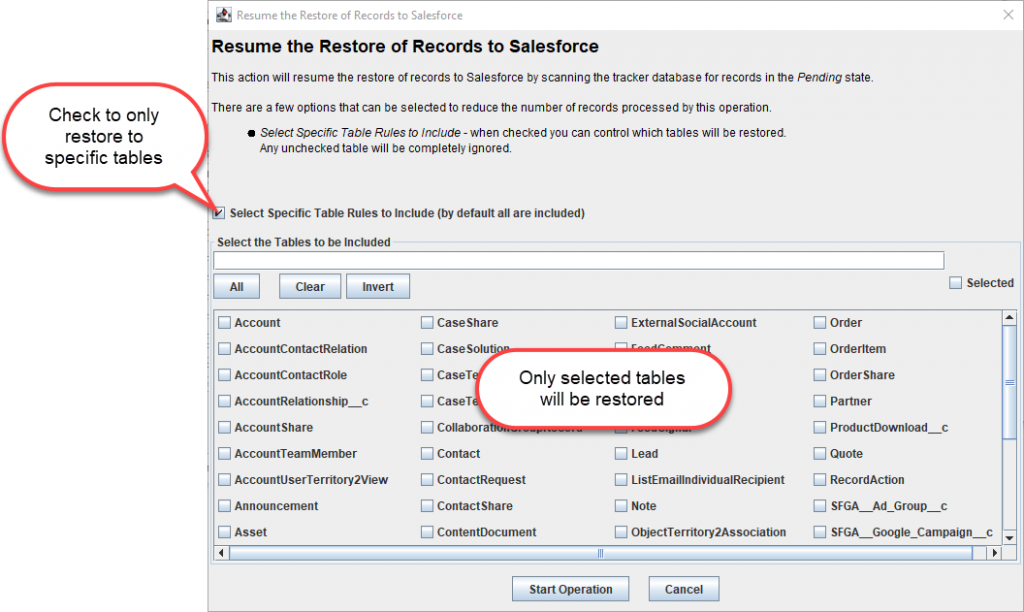Check the OrderShare checkbox

pyautogui.click(x=820, y=375)
